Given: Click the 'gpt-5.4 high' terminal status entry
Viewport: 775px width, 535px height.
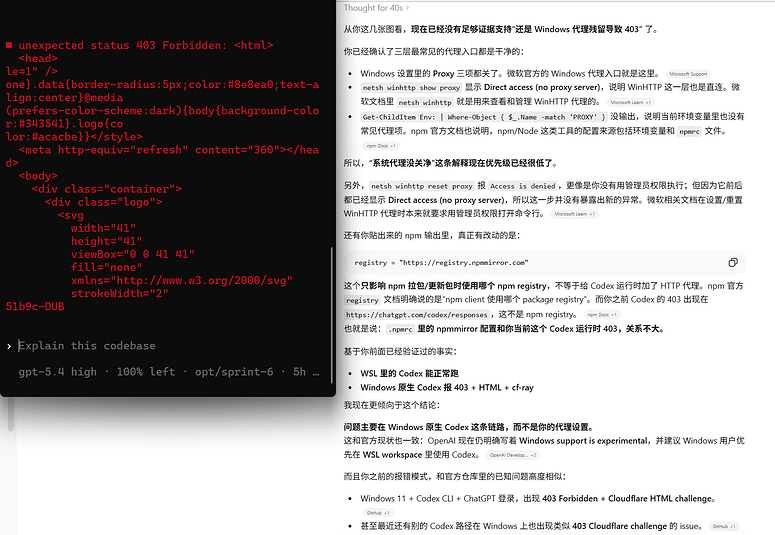Looking at the screenshot, I should click(57, 372).
